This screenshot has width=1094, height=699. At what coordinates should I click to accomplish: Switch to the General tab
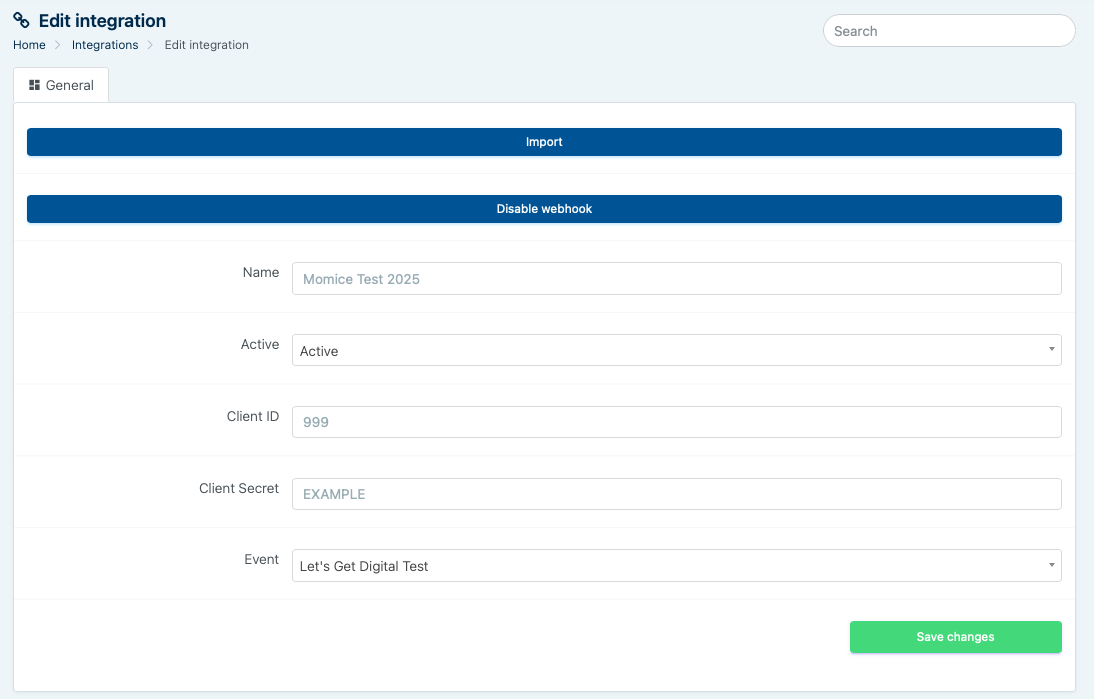(x=61, y=85)
